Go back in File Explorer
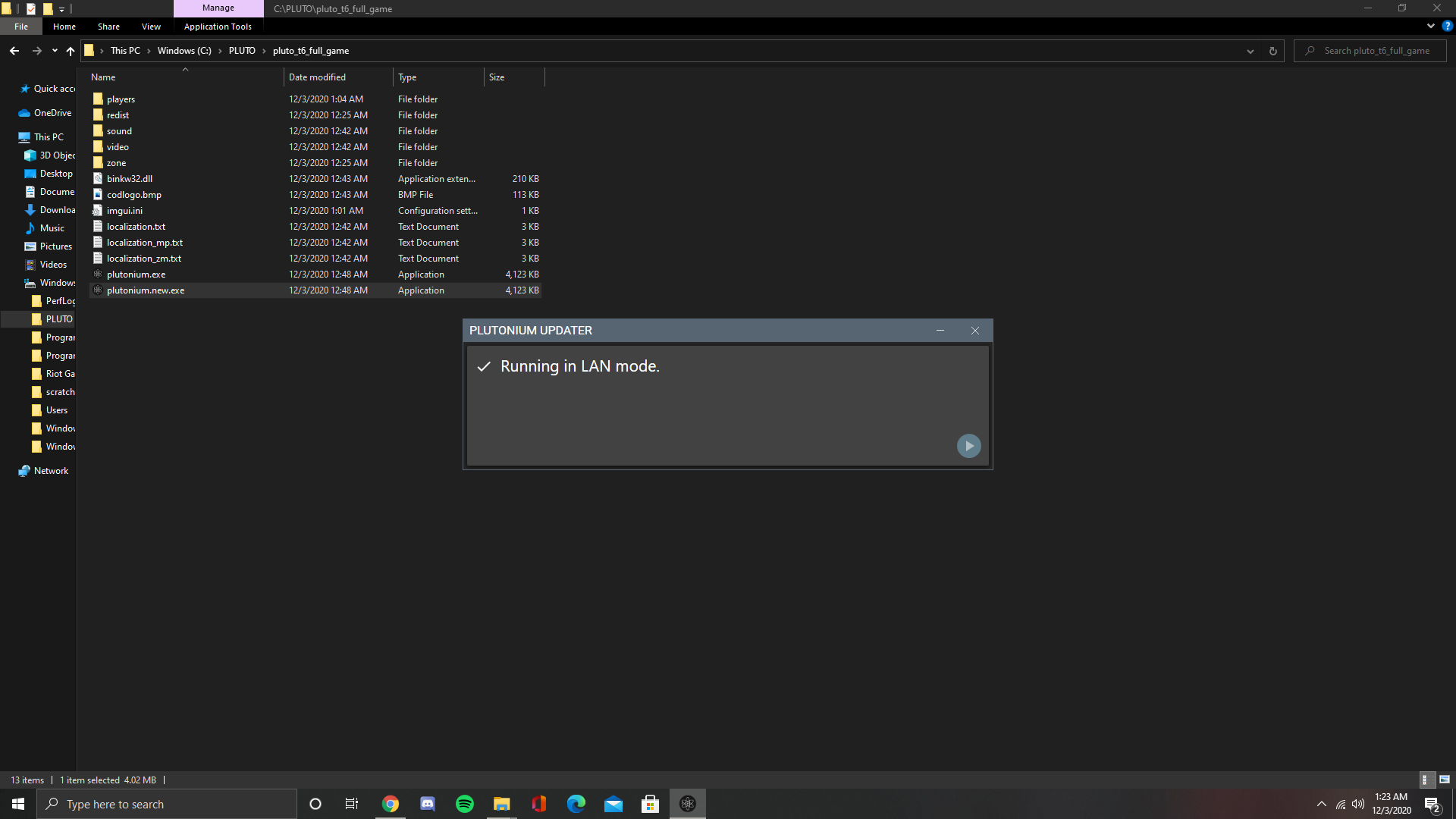The height and width of the screenshot is (819, 1456). point(14,51)
